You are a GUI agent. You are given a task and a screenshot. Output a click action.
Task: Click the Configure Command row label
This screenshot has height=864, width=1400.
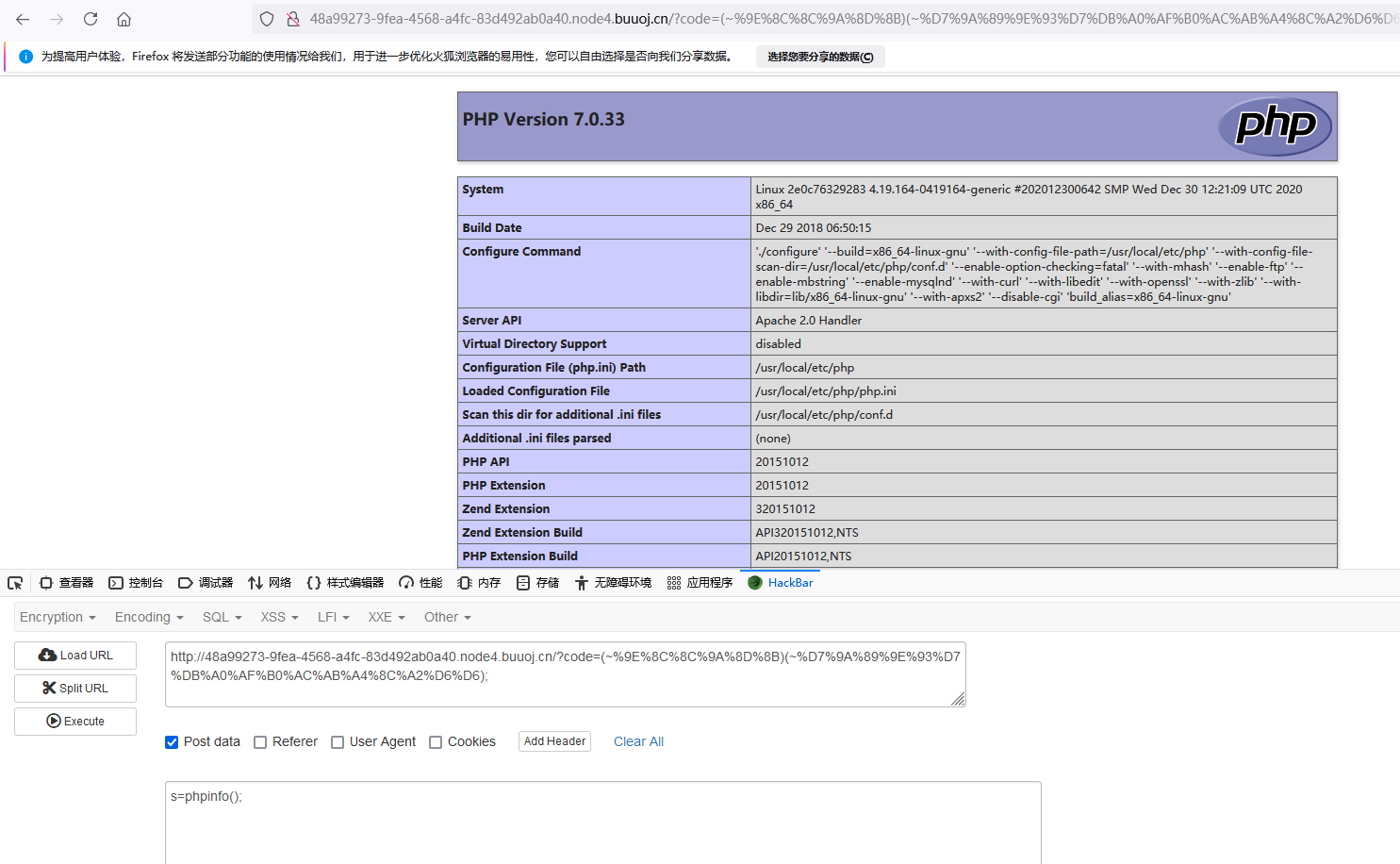521,252
